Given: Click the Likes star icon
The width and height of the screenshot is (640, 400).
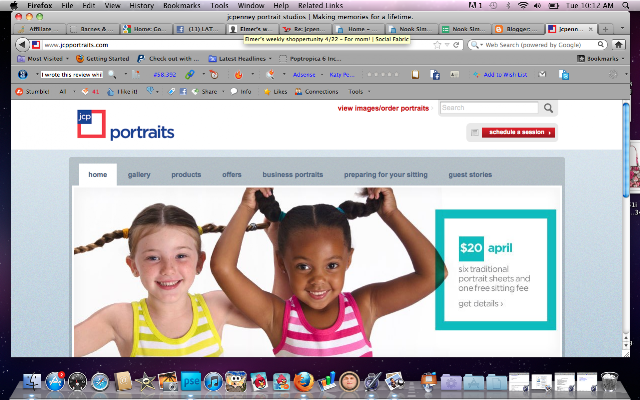Looking at the screenshot, I should [267, 92].
